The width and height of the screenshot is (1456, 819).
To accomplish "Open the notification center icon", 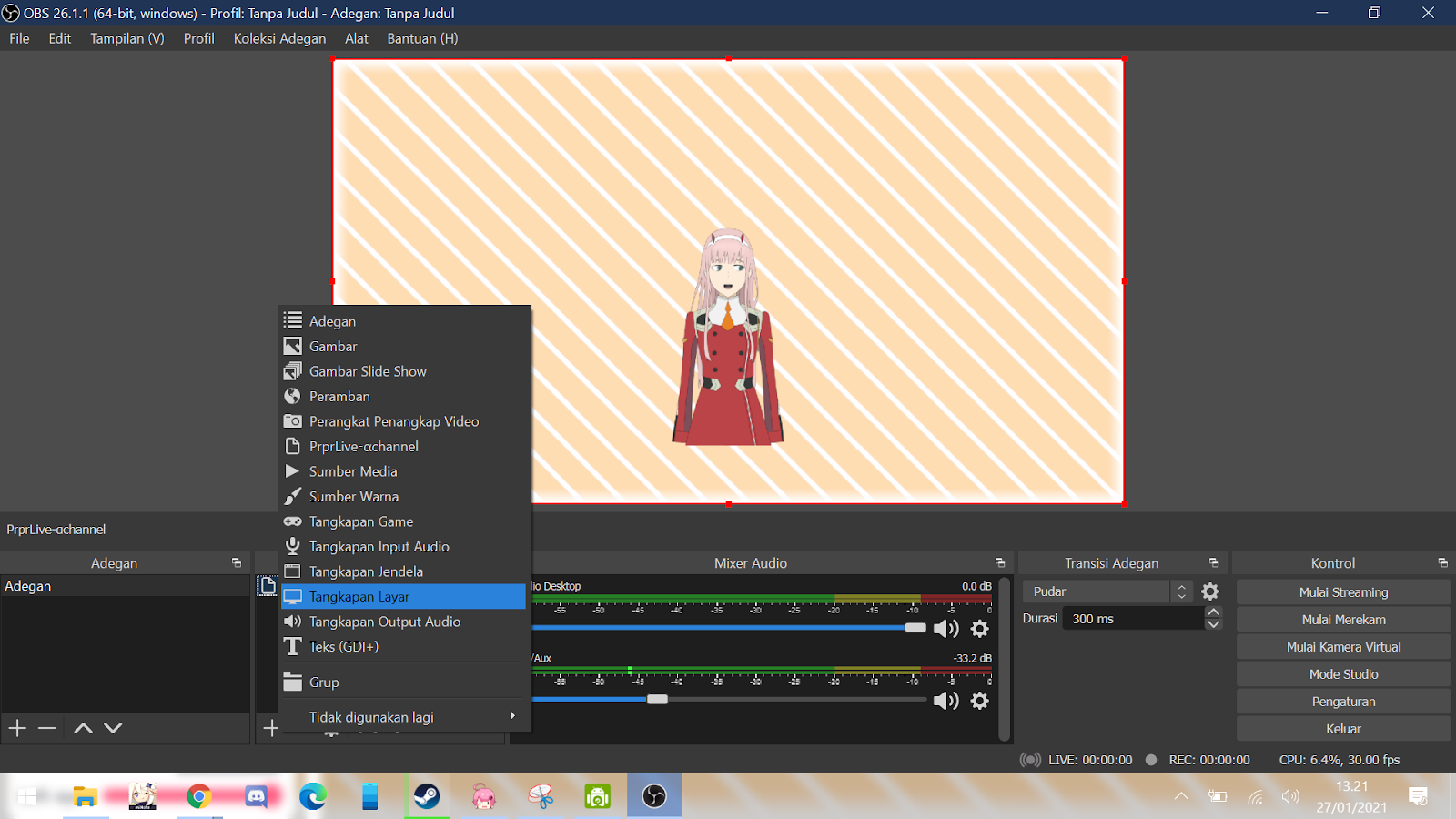I will pyautogui.click(x=1418, y=797).
